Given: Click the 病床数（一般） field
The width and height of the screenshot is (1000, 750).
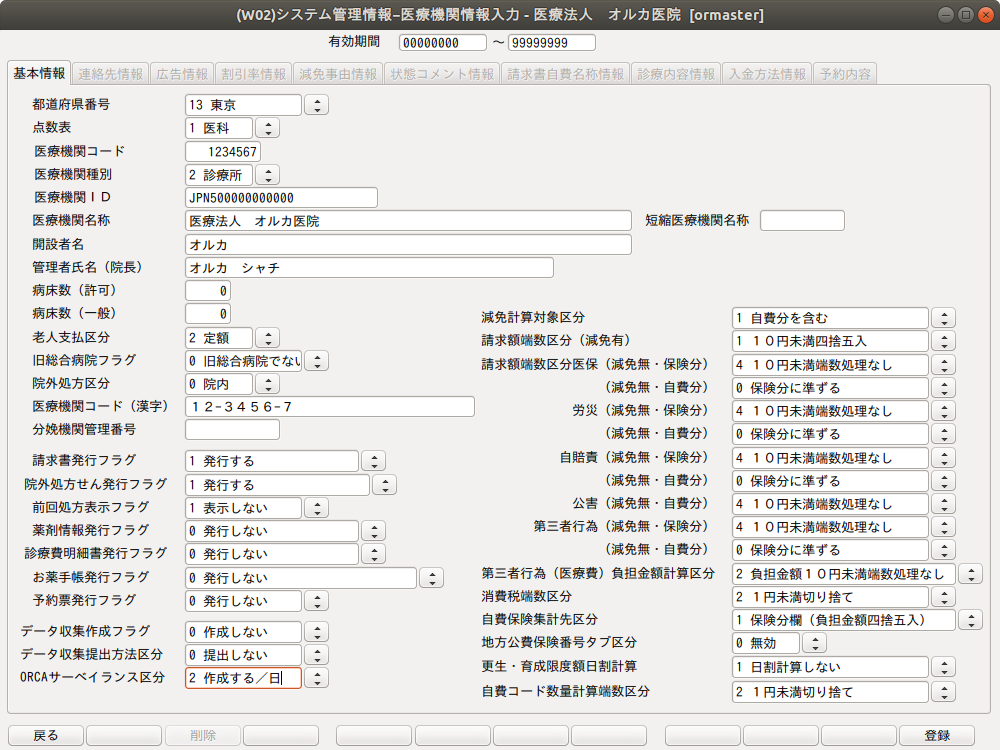Looking at the screenshot, I should 208,314.
